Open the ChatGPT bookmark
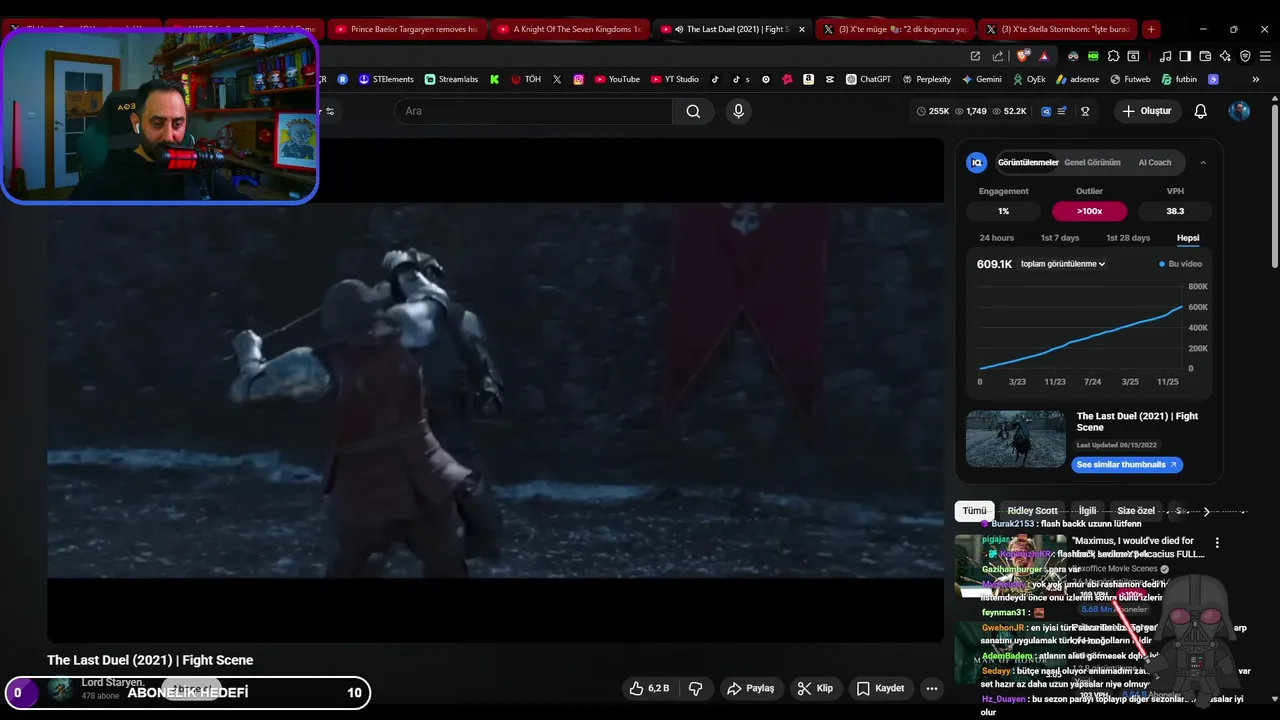Image resolution: width=1280 pixels, height=720 pixels. tap(868, 79)
